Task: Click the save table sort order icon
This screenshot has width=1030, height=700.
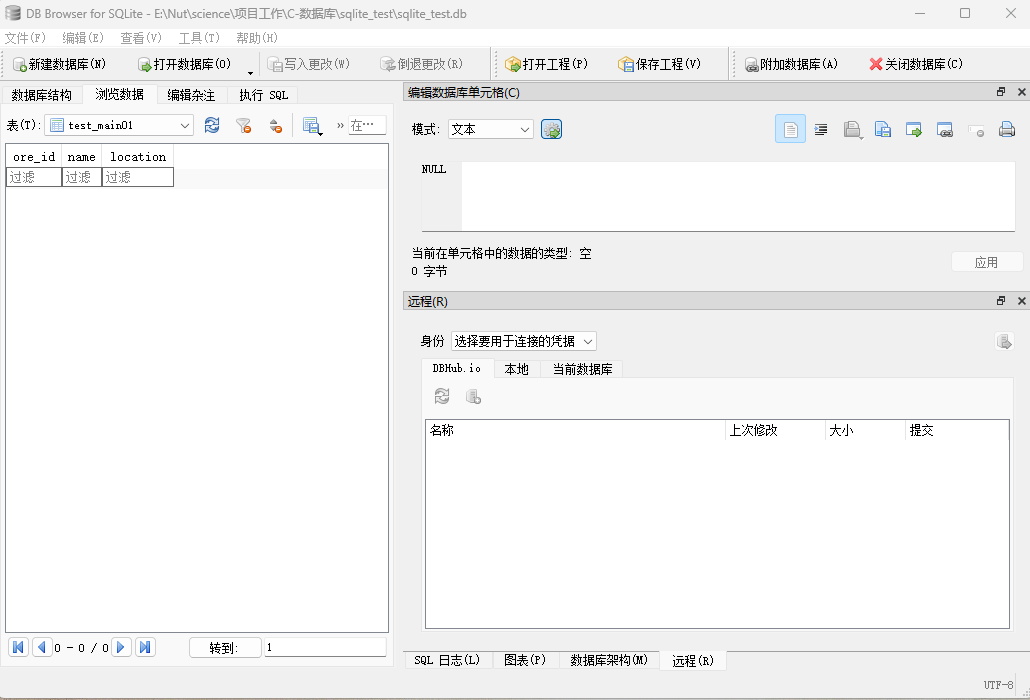Action: pos(275,125)
